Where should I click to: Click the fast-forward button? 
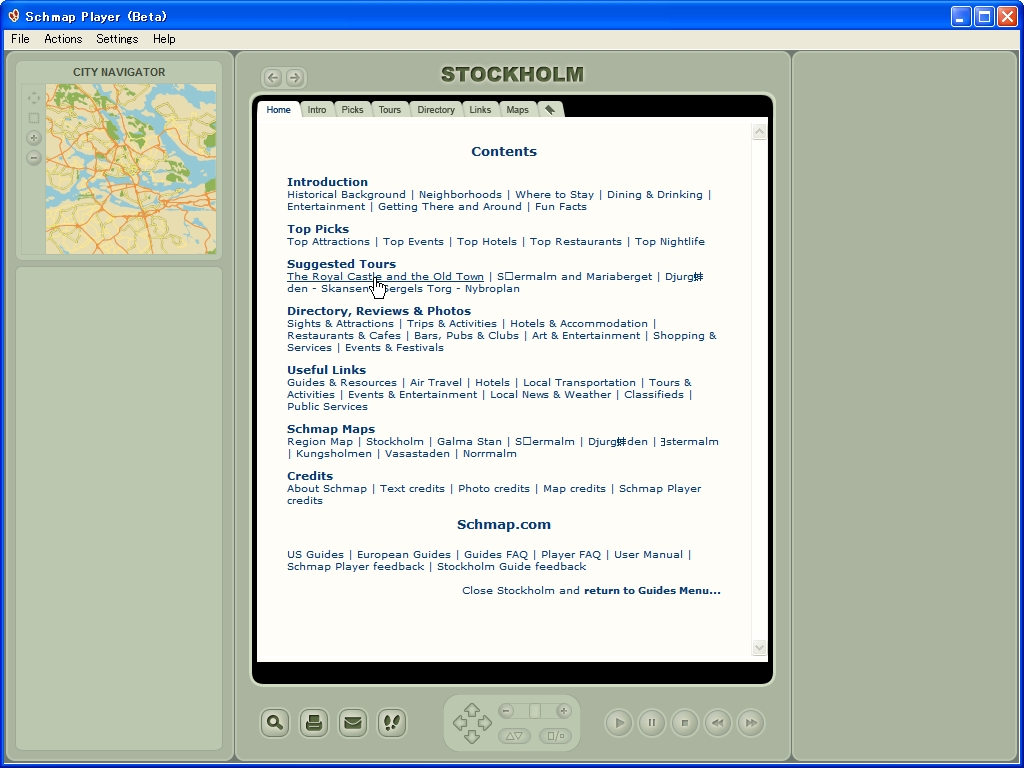tap(751, 723)
